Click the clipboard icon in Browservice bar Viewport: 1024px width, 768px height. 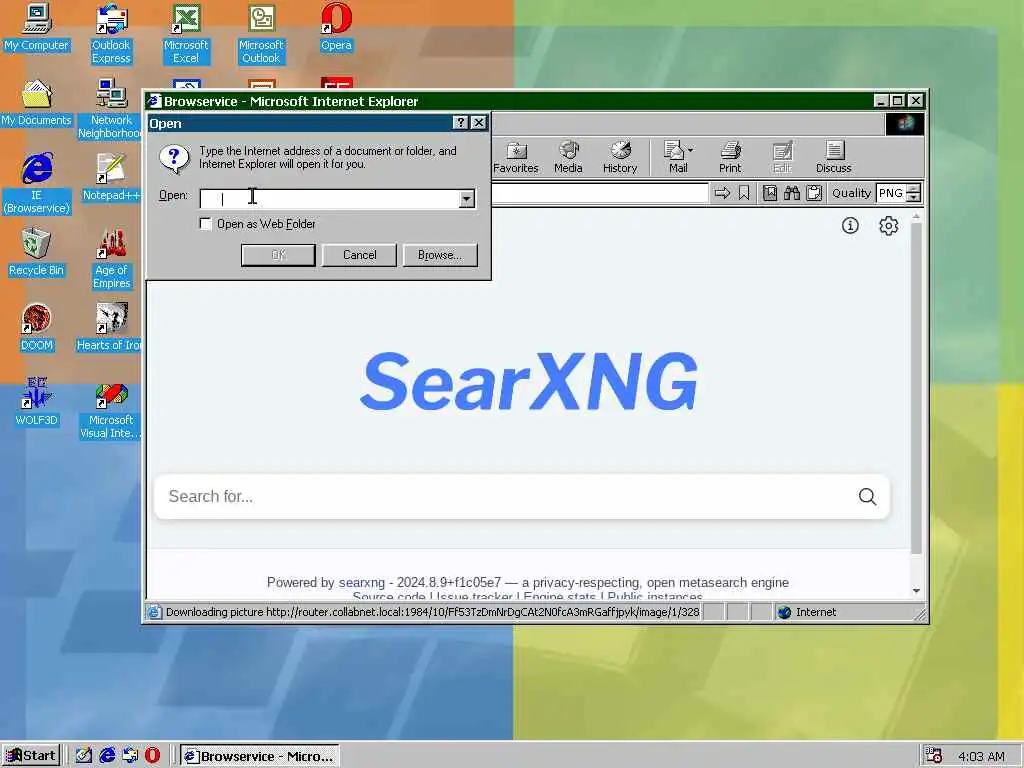(814, 193)
